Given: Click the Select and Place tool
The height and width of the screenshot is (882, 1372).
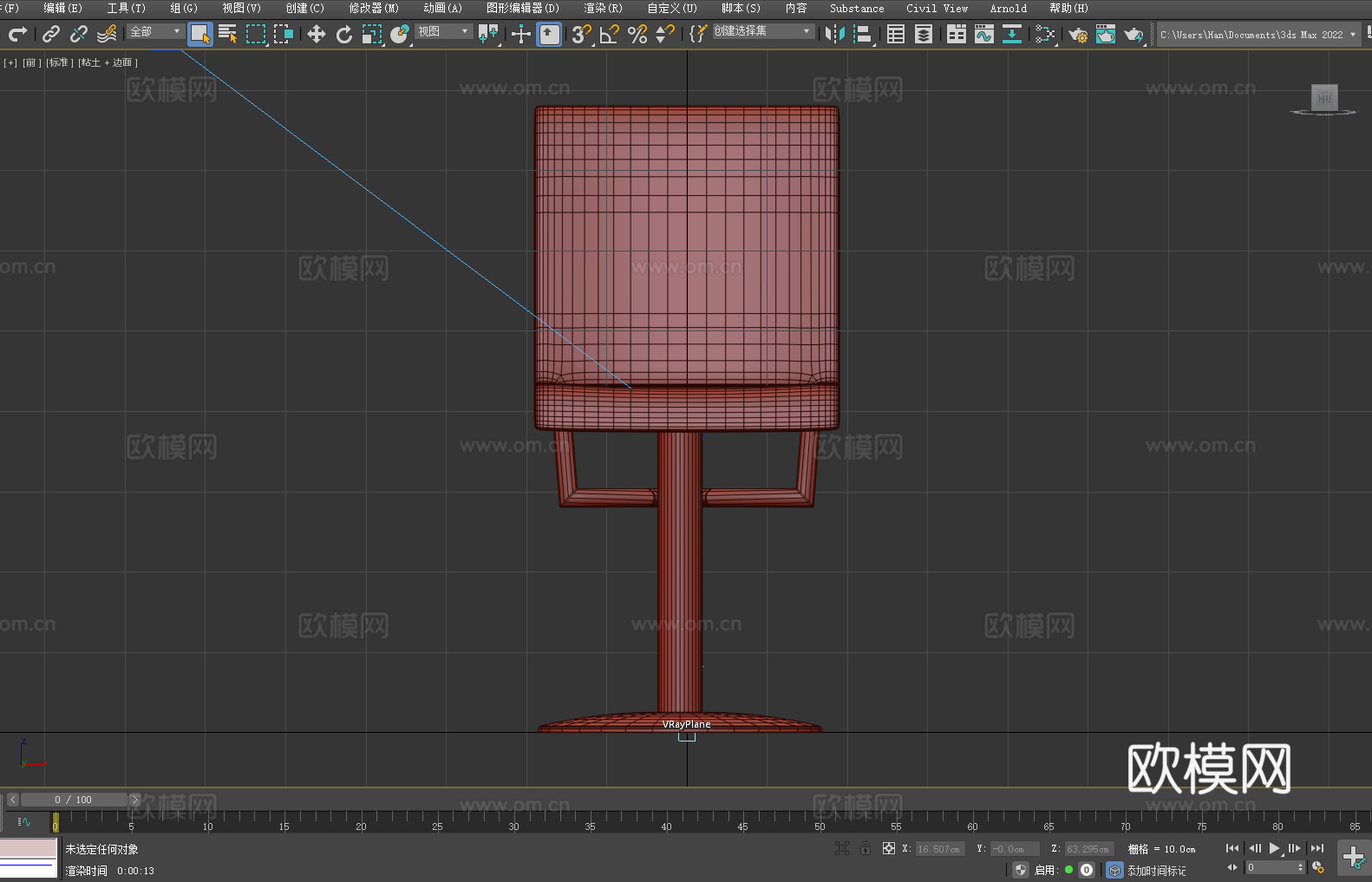Looking at the screenshot, I should coord(400,34).
